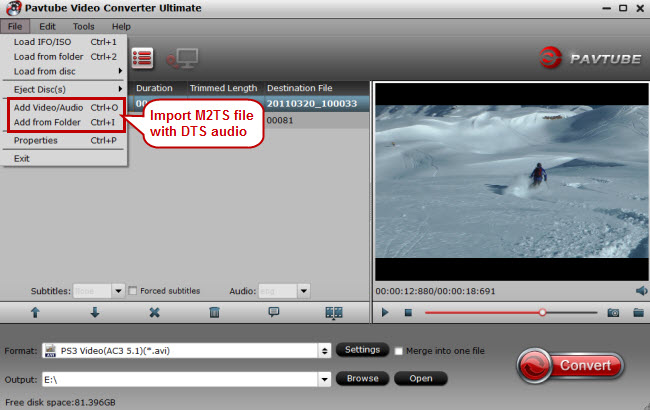Move selected item up with arrow icon
Image resolution: width=650 pixels, height=410 pixels.
(35, 313)
